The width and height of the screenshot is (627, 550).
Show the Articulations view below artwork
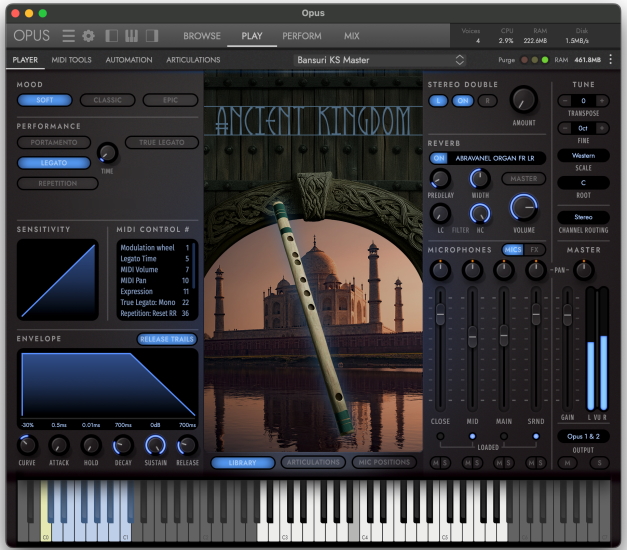(x=313, y=462)
